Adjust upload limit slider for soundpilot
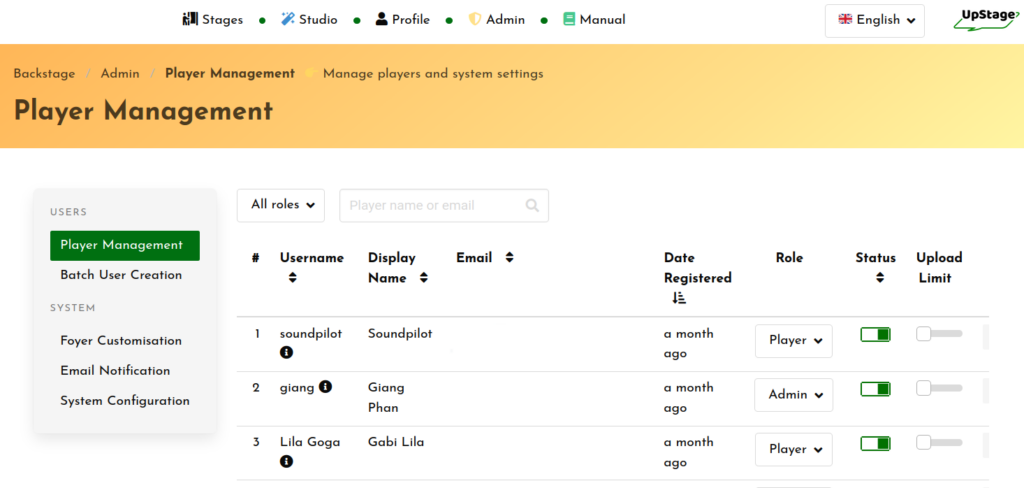 click(939, 334)
